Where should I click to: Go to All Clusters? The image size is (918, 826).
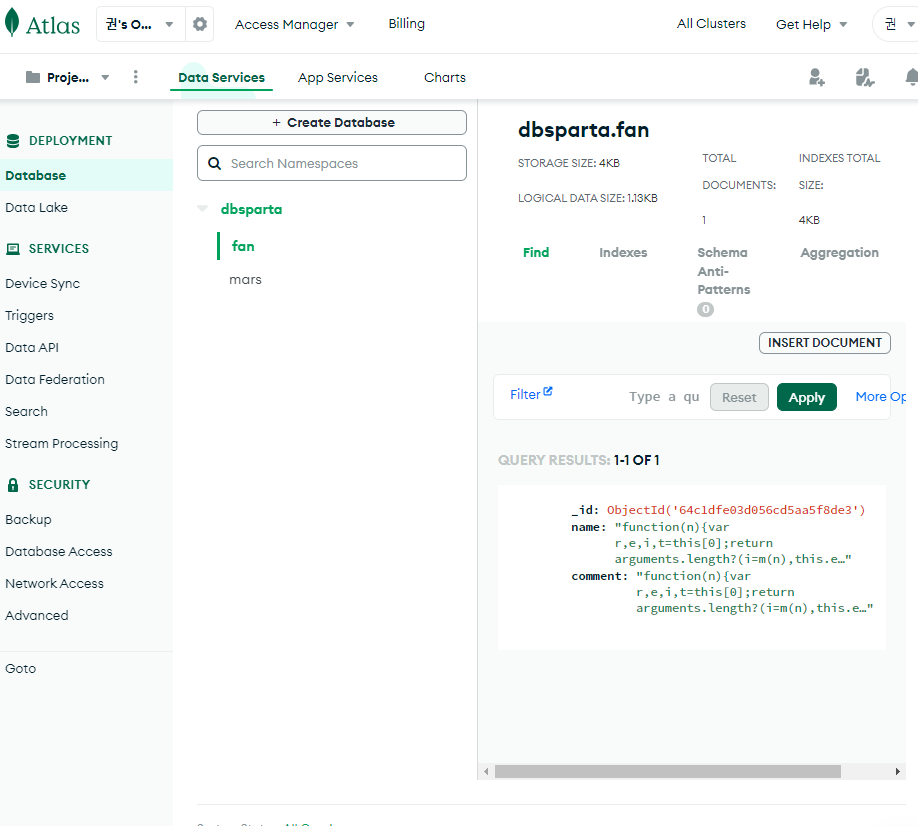pyautogui.click(x=711, y=23)
